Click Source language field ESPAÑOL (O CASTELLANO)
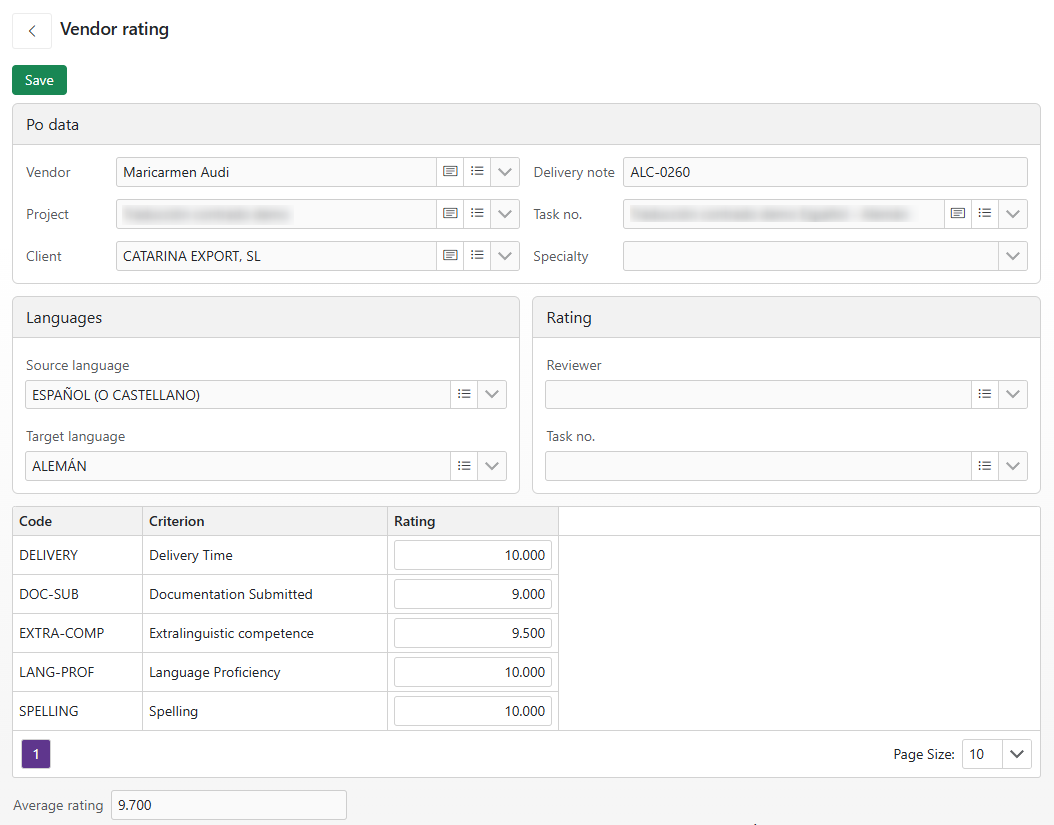This screenshot has width=1054, height=825. [237, 394]
